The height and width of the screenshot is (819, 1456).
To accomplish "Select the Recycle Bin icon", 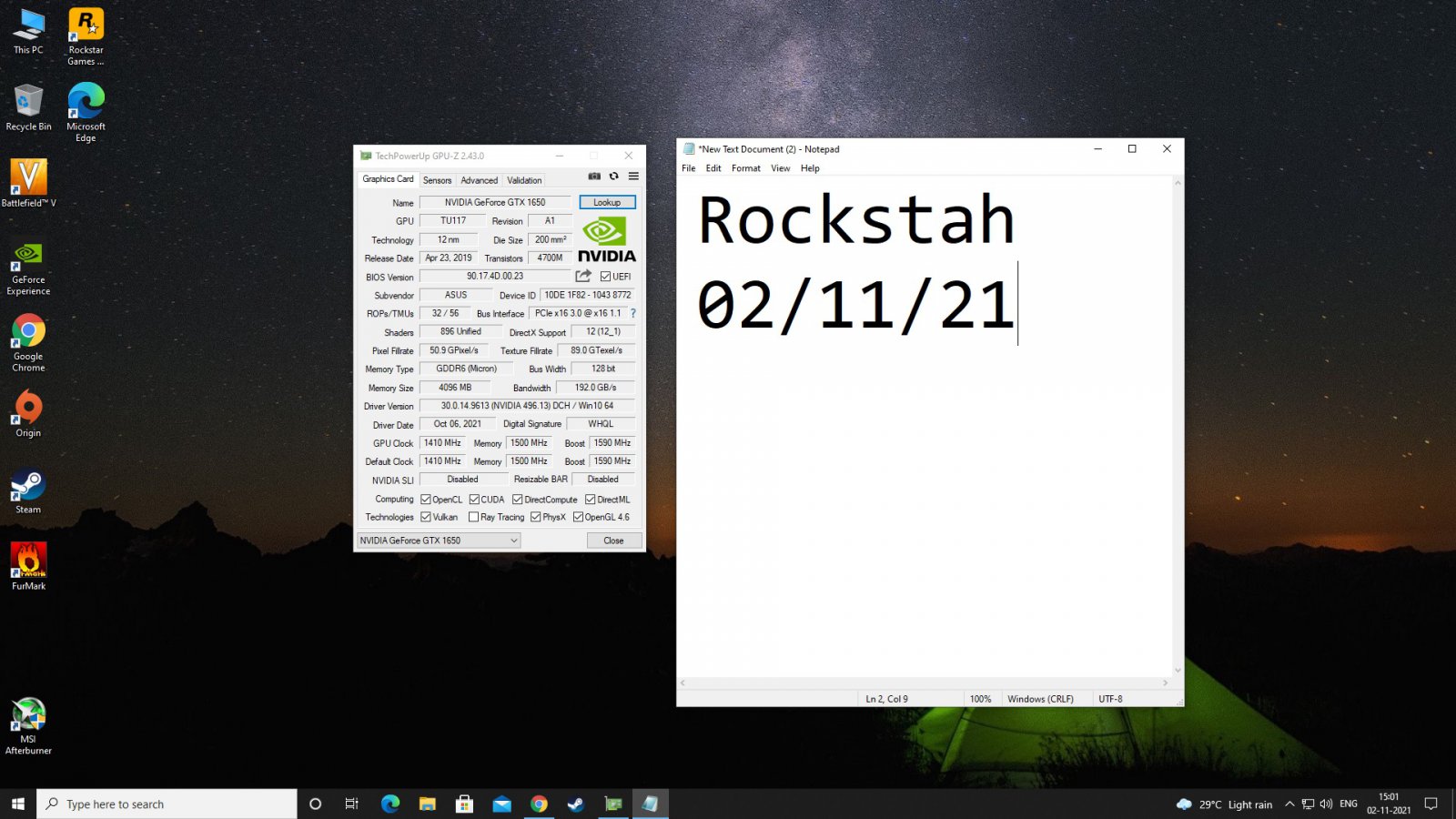I will pyautogui.click(x=28, y=107).
